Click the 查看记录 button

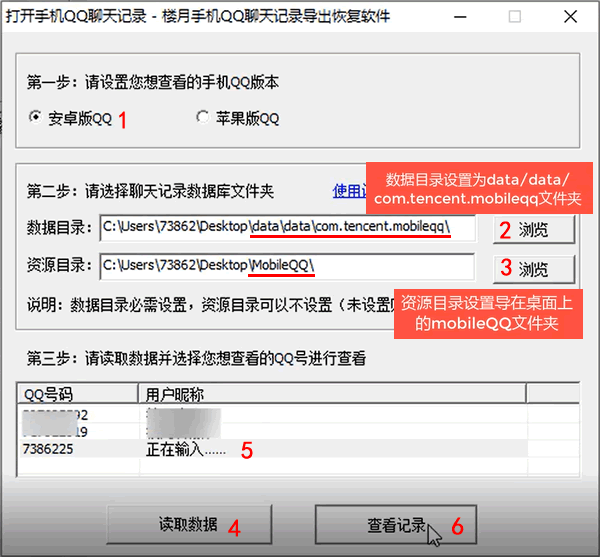396,525
